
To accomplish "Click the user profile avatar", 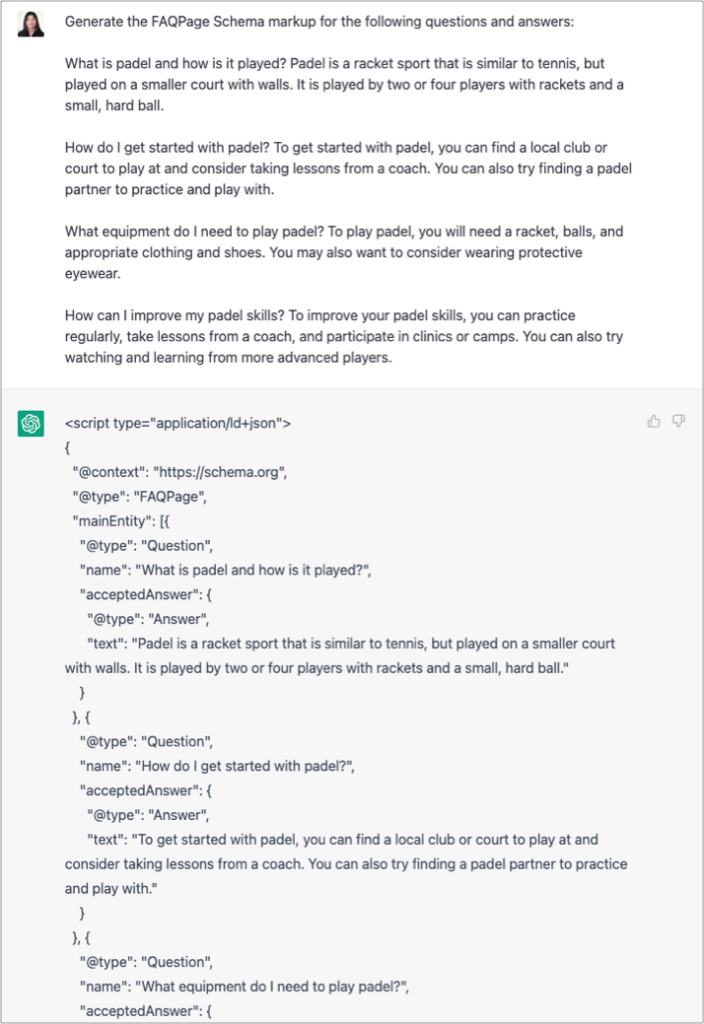I will pyautogui.click(x=31, y=25).
